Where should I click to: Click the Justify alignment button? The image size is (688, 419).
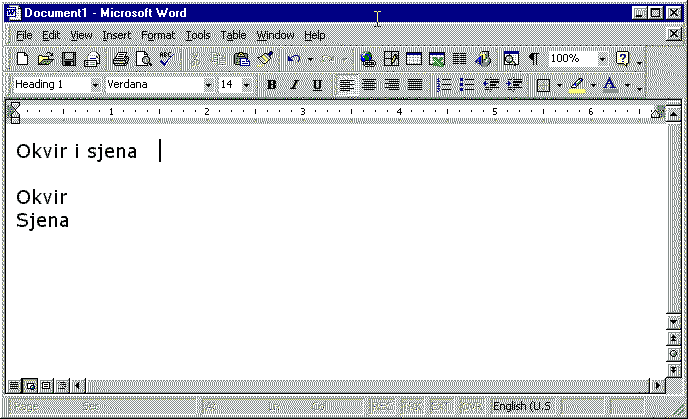tap(414, 85)
